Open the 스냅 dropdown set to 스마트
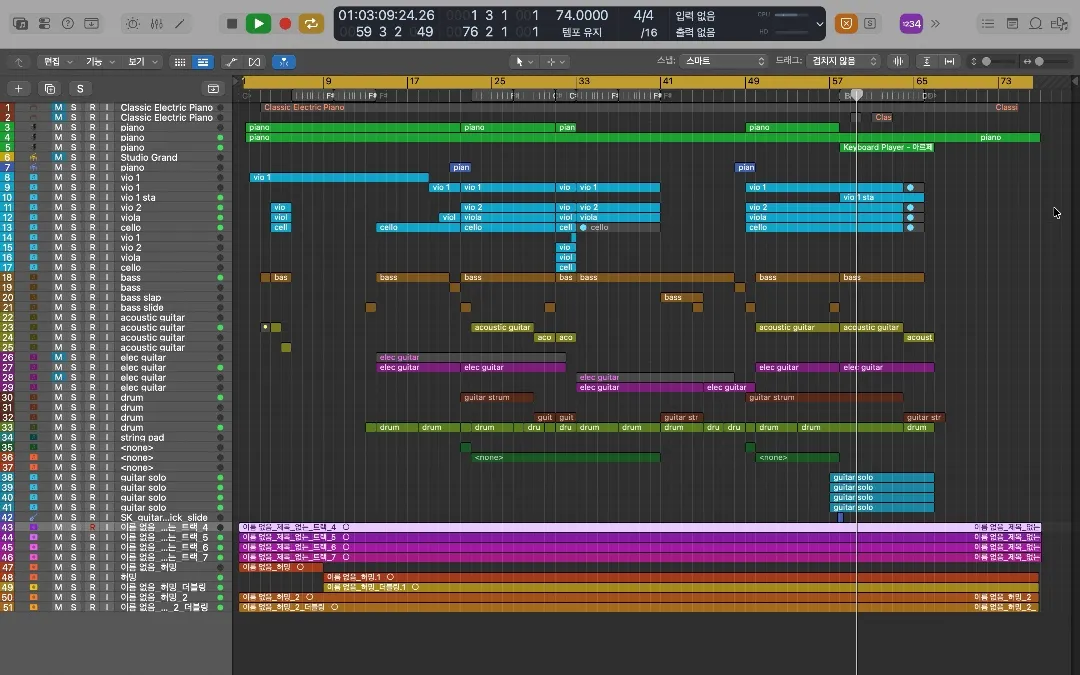The width and height of the screenshot is (1080, 675). coord(723,61)
